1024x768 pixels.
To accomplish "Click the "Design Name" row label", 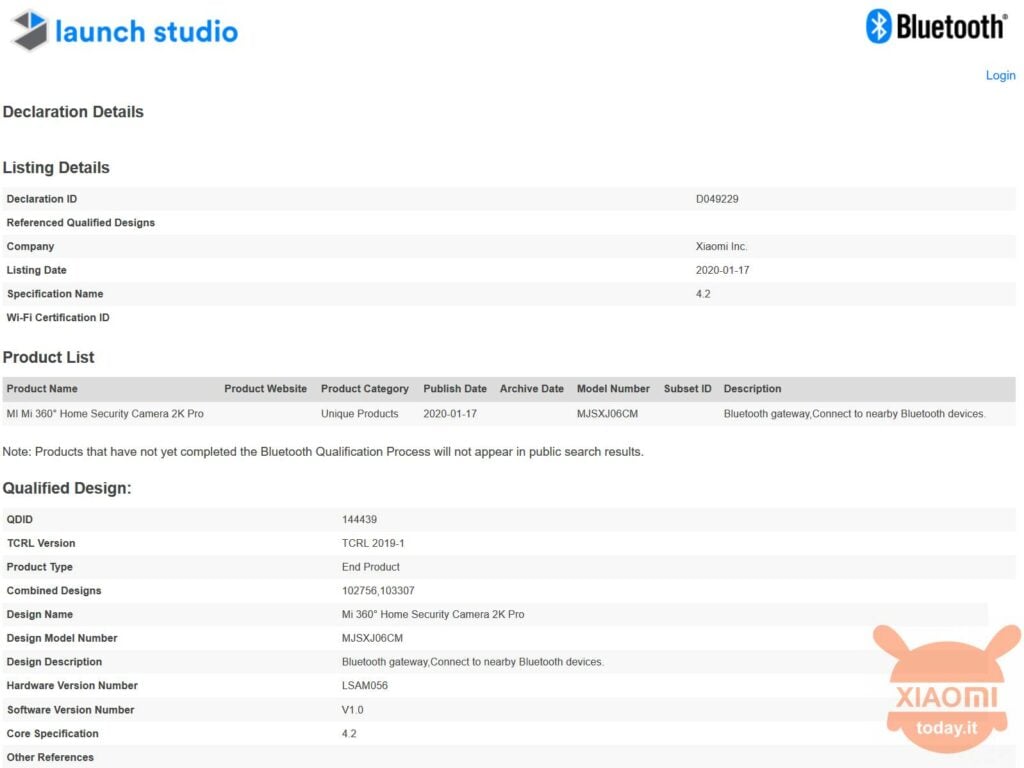I will [x=40, y=615].
